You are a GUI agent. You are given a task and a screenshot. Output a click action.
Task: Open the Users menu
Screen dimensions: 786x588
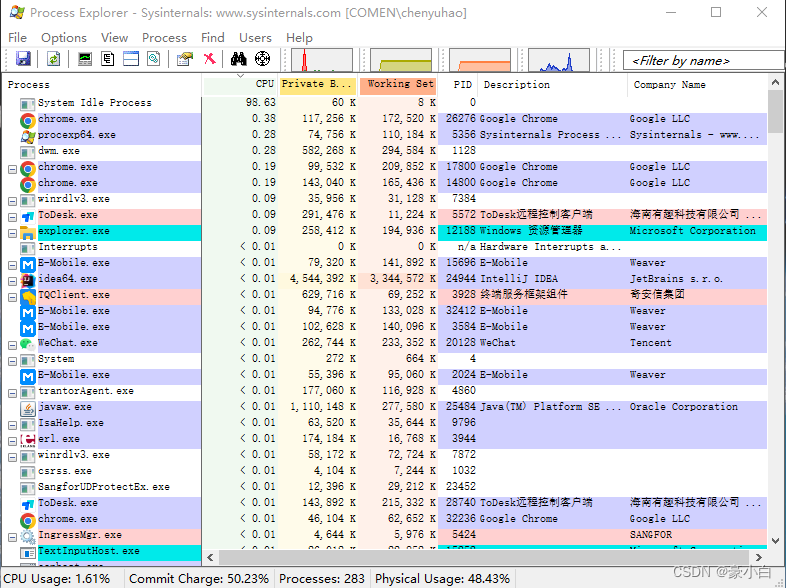tap(255, 38)
